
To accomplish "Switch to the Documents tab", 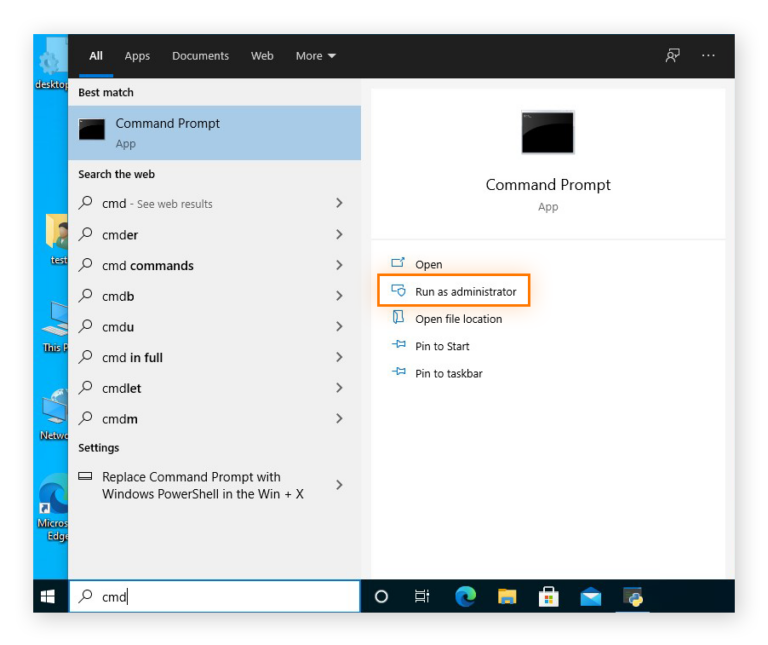I will click(200, 56).
